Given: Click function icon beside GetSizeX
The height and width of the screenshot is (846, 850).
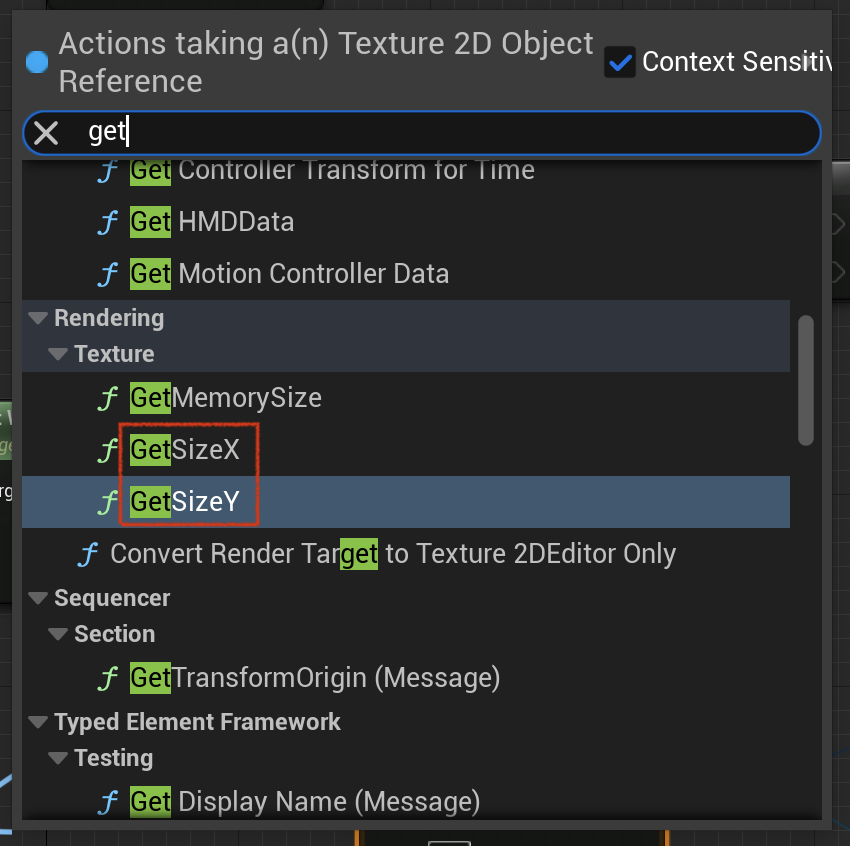Looking at the screenshot, I should click(x=107, y=450).
